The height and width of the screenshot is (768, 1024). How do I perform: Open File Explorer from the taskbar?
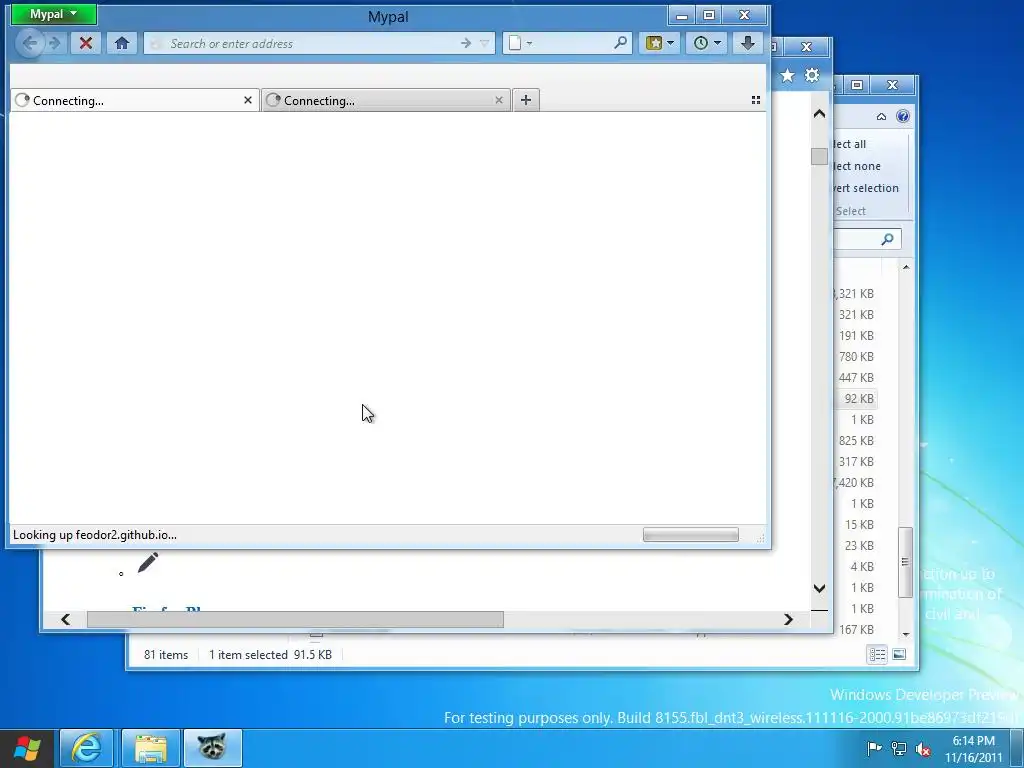150,748
